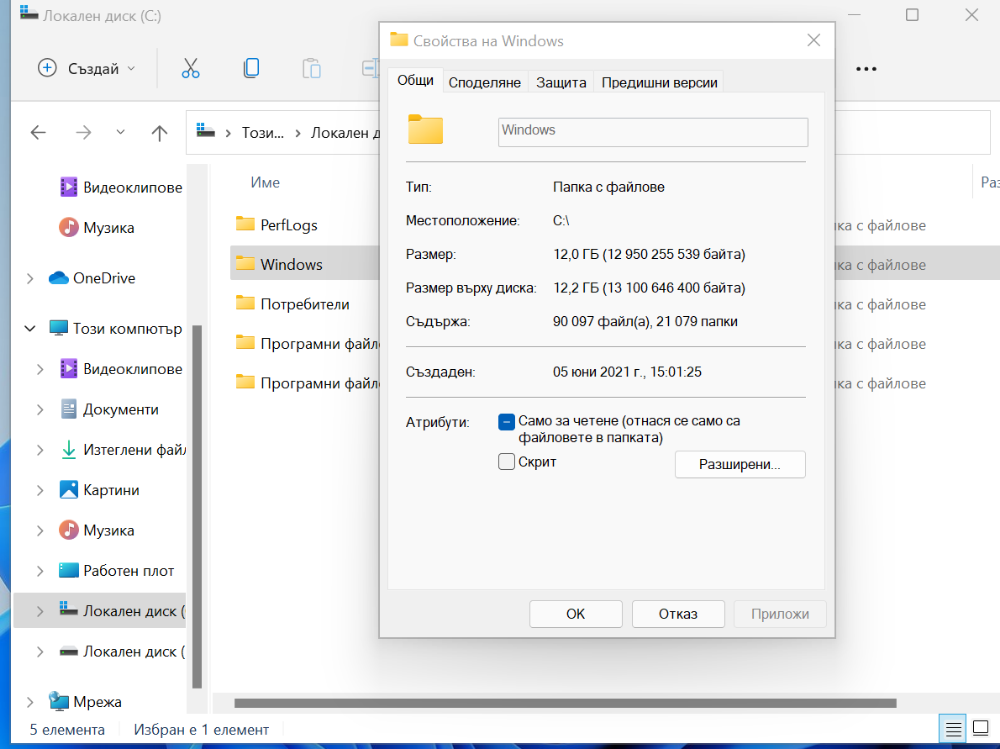The height and width of the screenshot is (749, 1000).
Task: Go back with the left arrow
Action: pos(38,133)
